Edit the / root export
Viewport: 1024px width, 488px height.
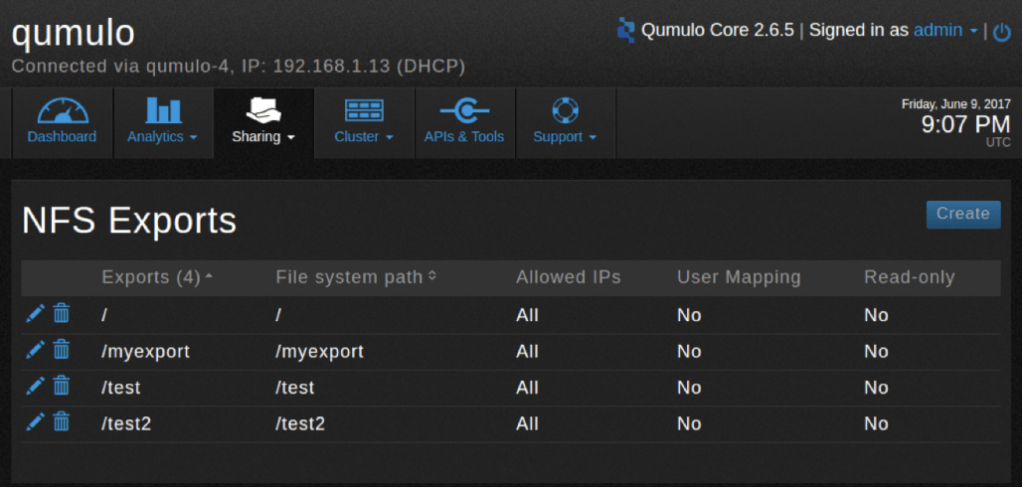[x=35, y=314]
